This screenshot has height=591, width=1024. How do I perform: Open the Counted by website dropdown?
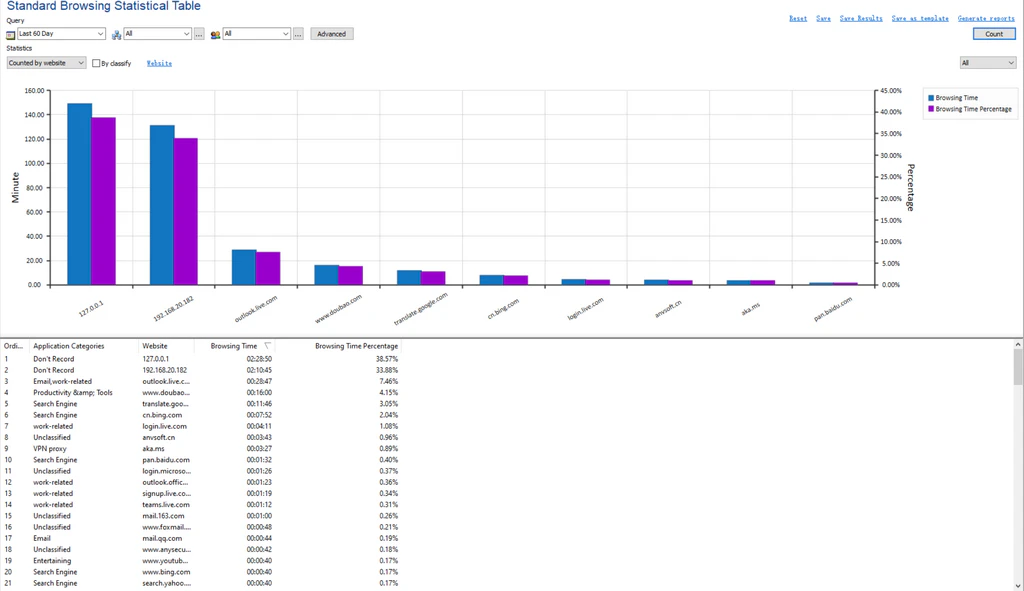click(x=46, y=63)
